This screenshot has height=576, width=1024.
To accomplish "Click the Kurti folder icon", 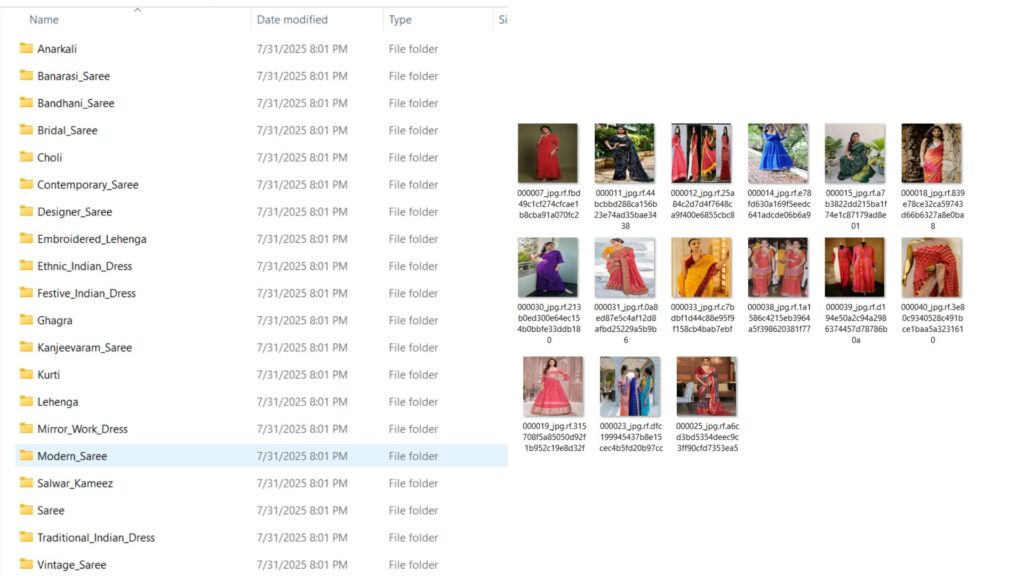I will click(x=26, y=374).
